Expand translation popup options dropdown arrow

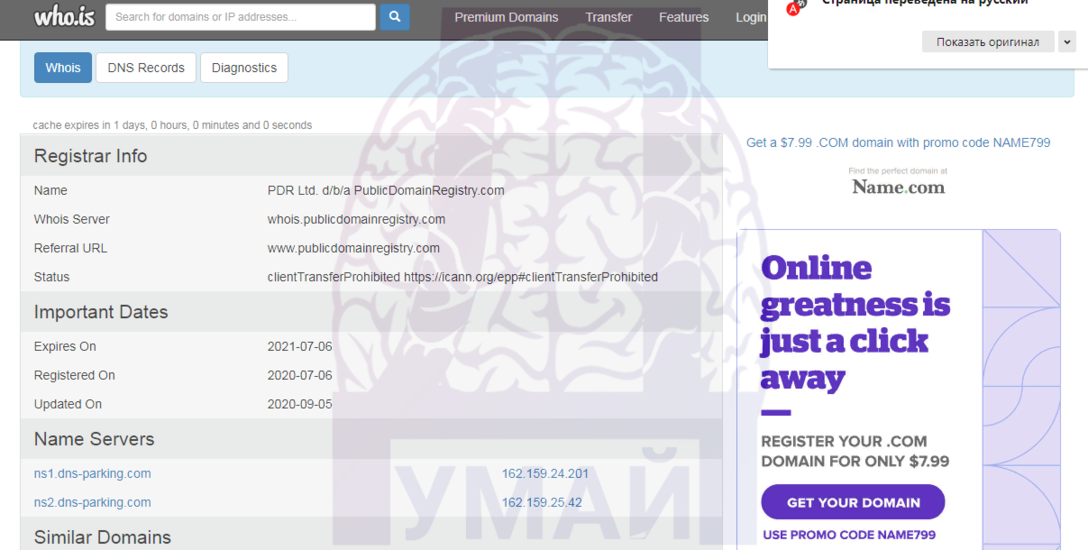[1066, 42]
